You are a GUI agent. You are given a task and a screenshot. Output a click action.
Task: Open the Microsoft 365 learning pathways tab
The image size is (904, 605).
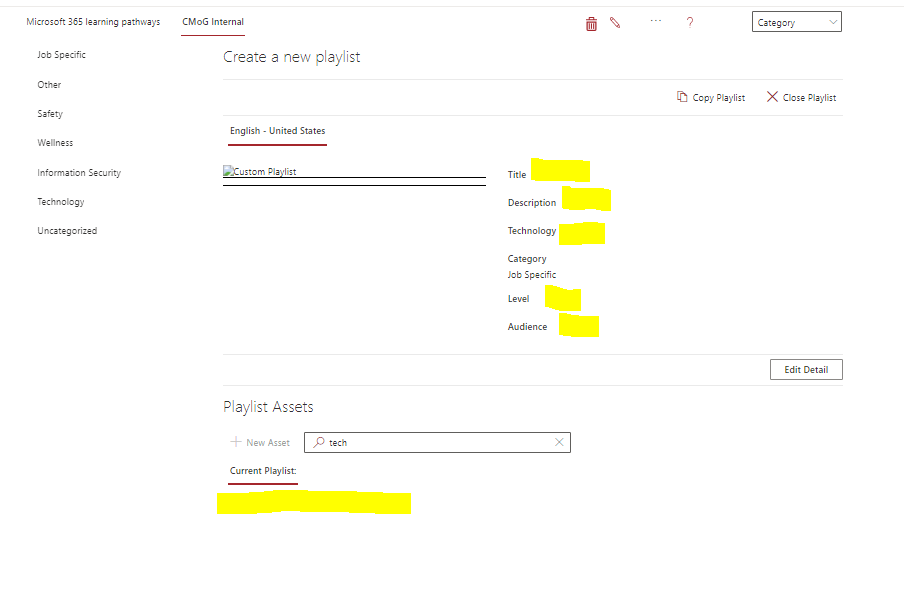click(x=94, y=20)
